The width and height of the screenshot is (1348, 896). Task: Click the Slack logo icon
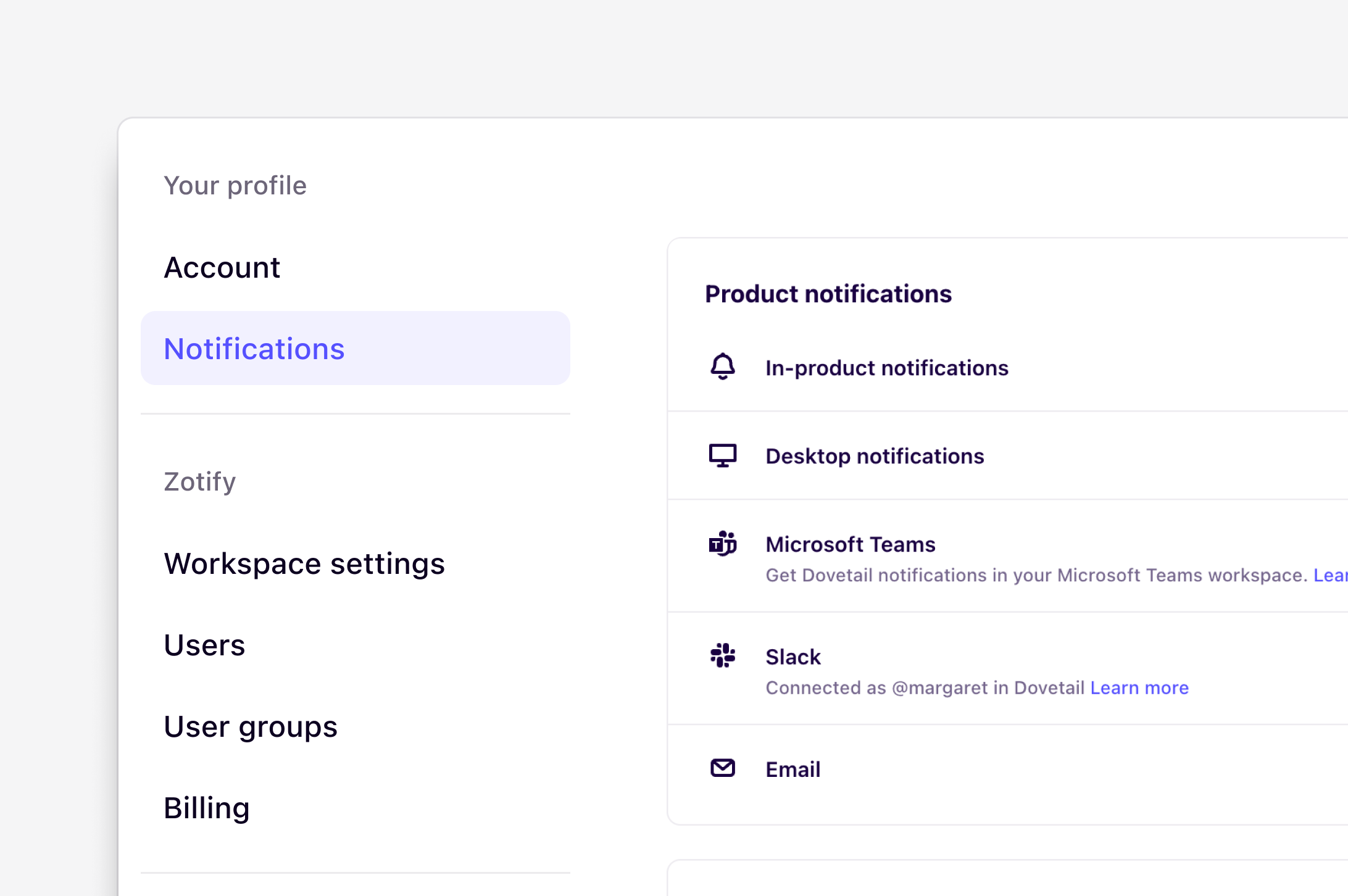(722, 656)
